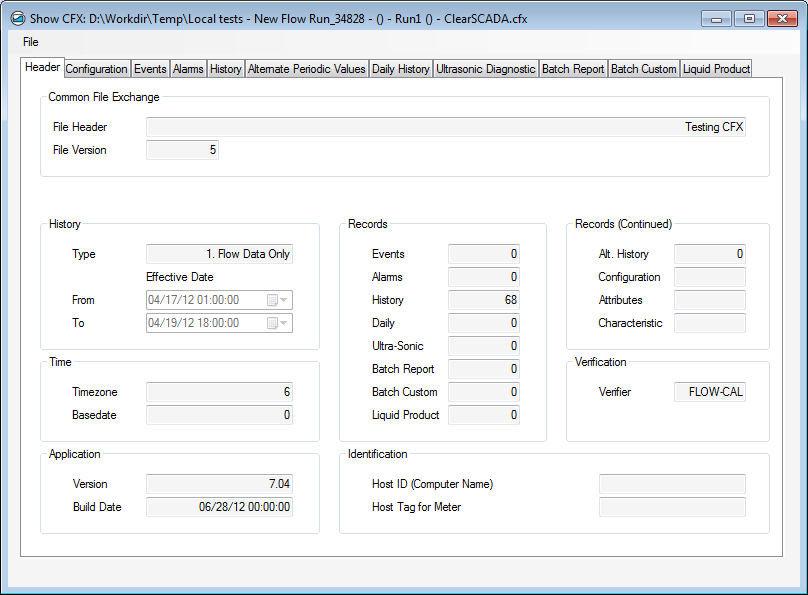Viewport: 808px width, 595px height.
Task: Select the Alarms tab
Action: click(188, 69)
